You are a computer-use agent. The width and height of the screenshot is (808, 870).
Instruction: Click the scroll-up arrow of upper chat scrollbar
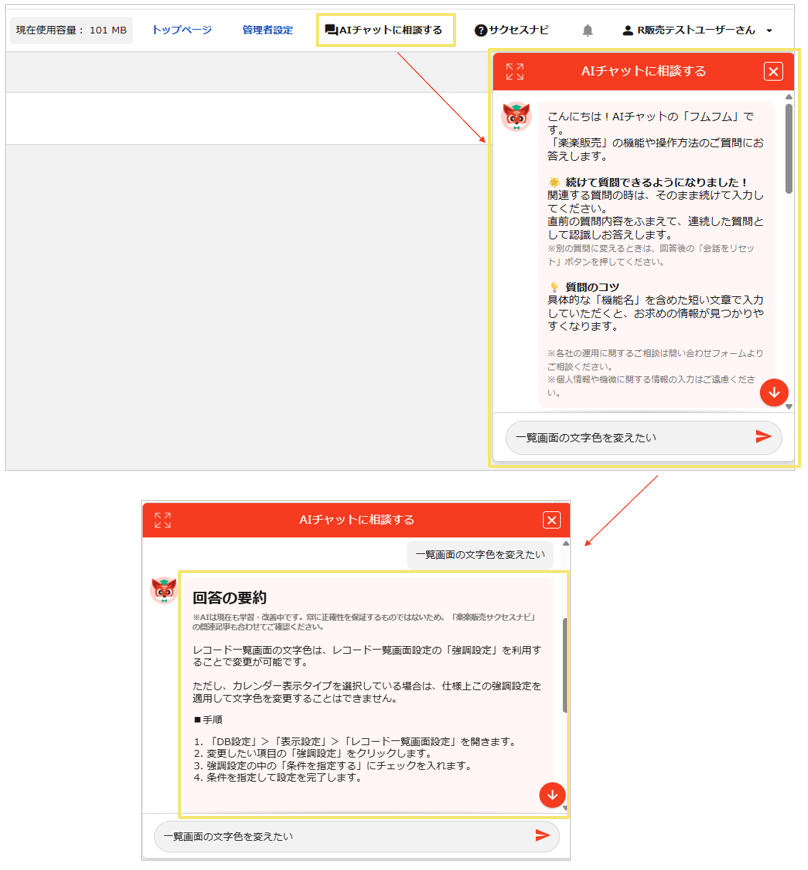(x=789, y=97)
